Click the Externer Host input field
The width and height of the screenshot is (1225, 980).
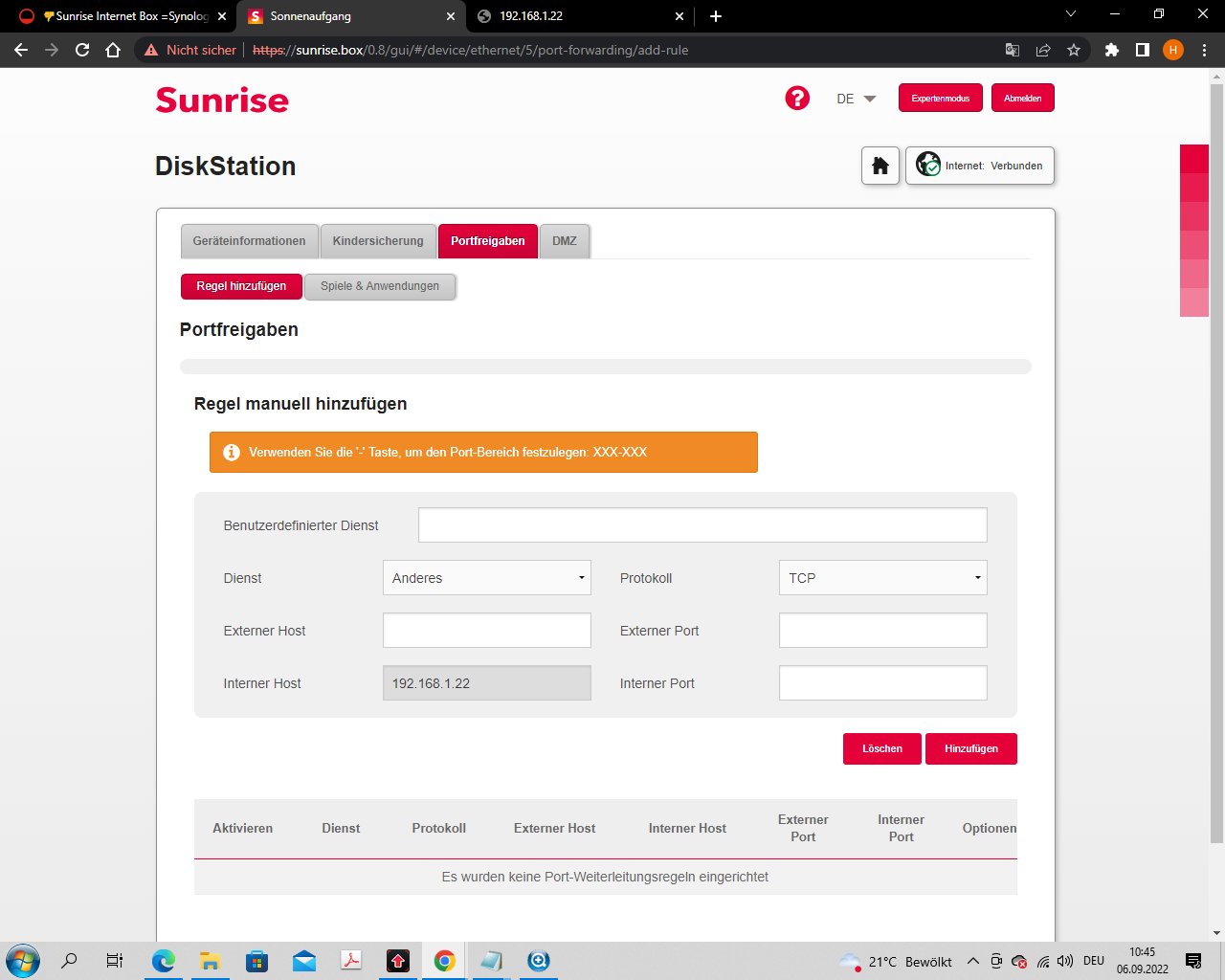click(x=487, y=631)
